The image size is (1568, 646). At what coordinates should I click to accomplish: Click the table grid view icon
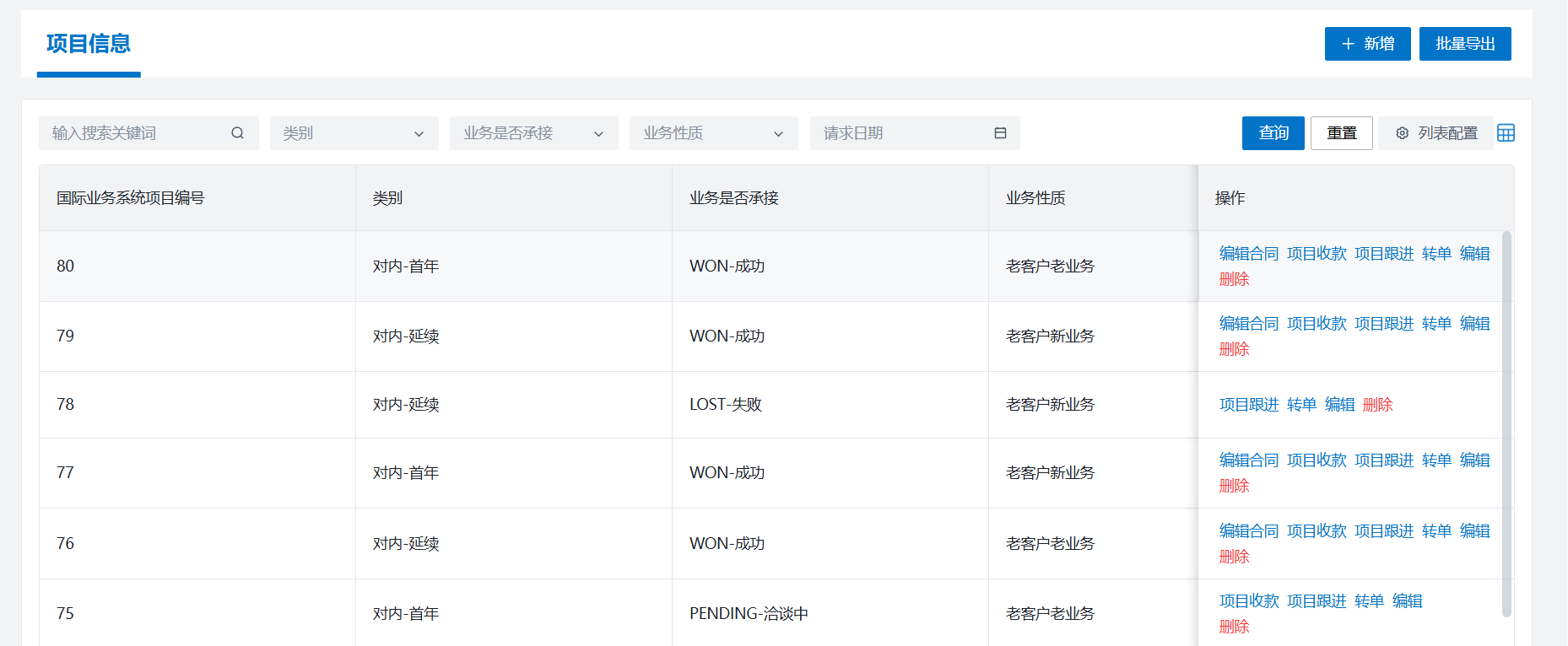click(x=1506, y=133)
